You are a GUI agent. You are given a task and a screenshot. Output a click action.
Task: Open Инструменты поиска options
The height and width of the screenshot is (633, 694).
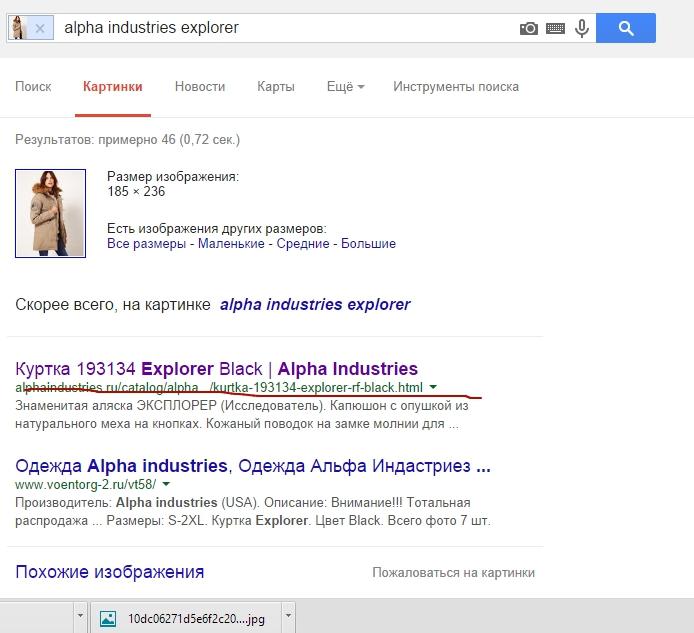[x=456, y=86]
